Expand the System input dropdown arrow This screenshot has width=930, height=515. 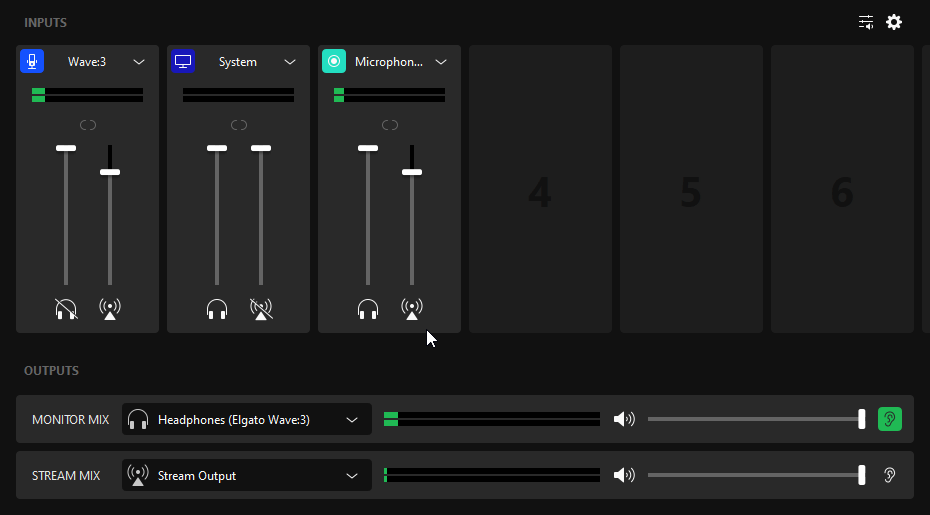point(290,62)
